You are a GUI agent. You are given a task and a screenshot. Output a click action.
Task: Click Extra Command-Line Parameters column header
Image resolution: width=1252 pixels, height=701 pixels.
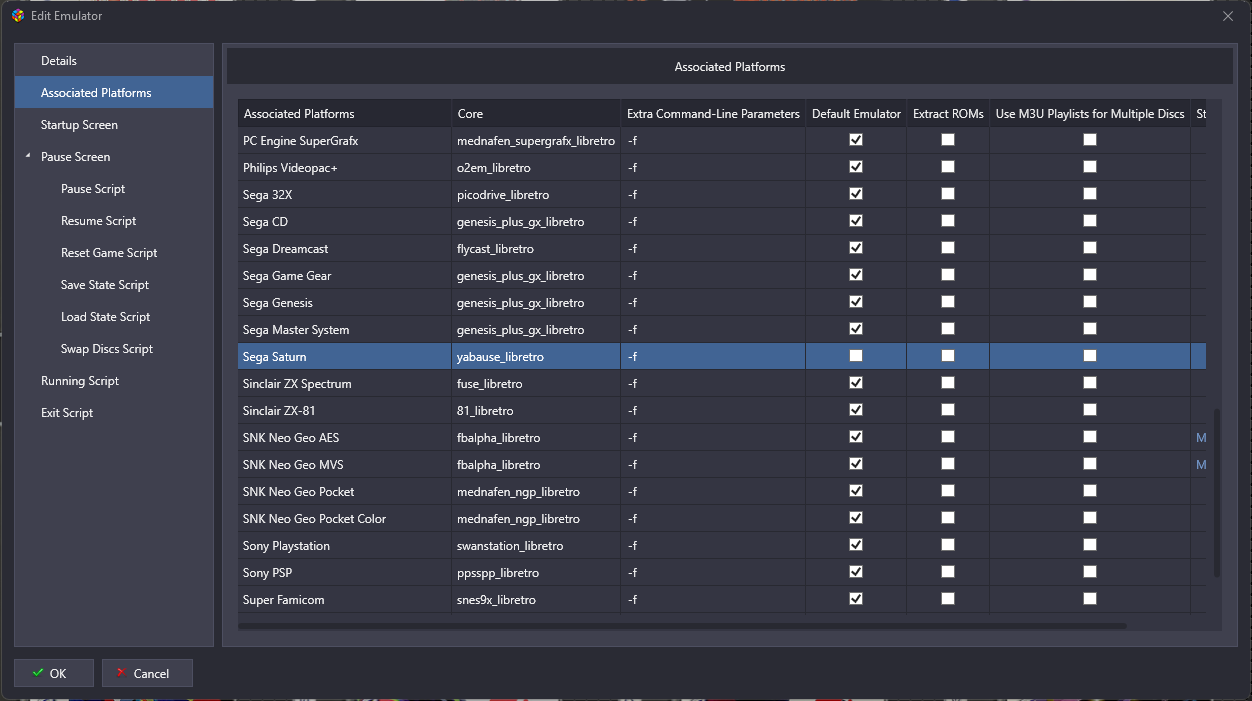pos(713,114)
